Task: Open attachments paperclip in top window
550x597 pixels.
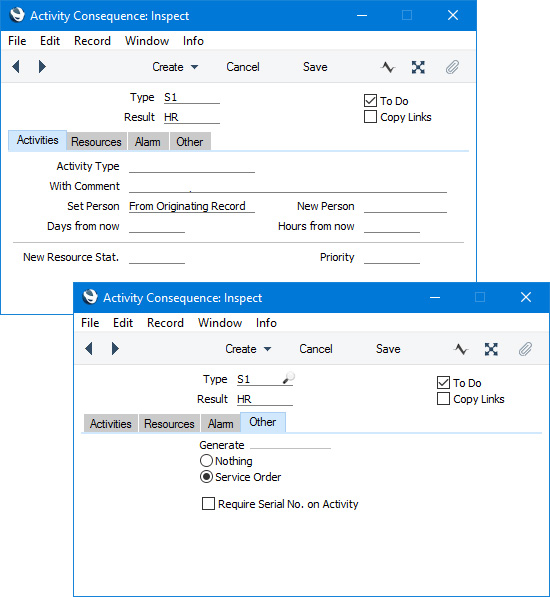Action: coord(452,67)
